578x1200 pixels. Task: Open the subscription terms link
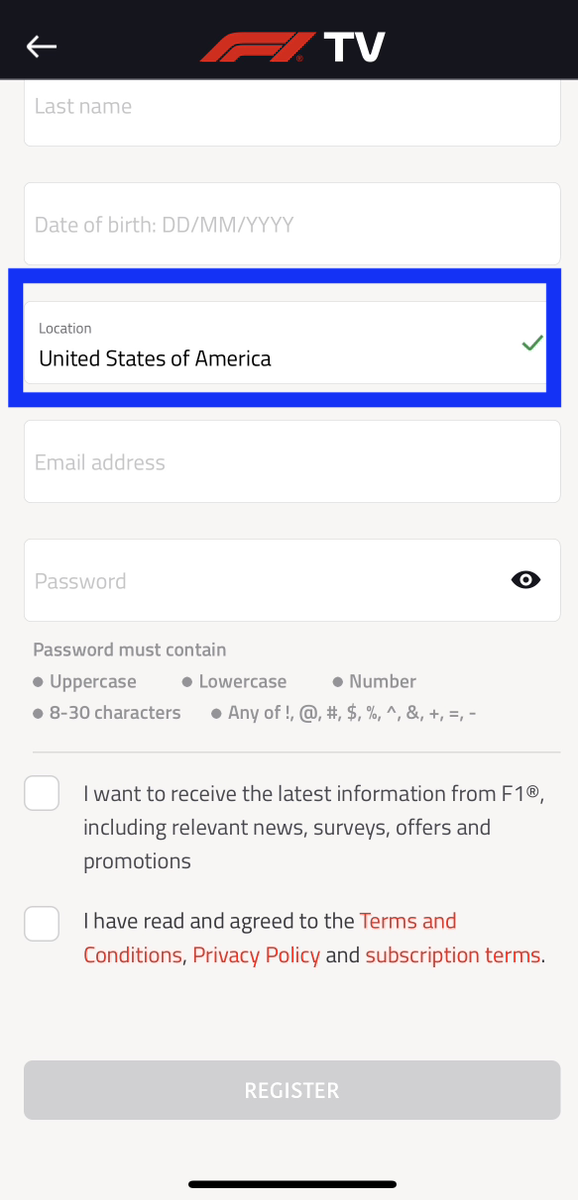453,955
